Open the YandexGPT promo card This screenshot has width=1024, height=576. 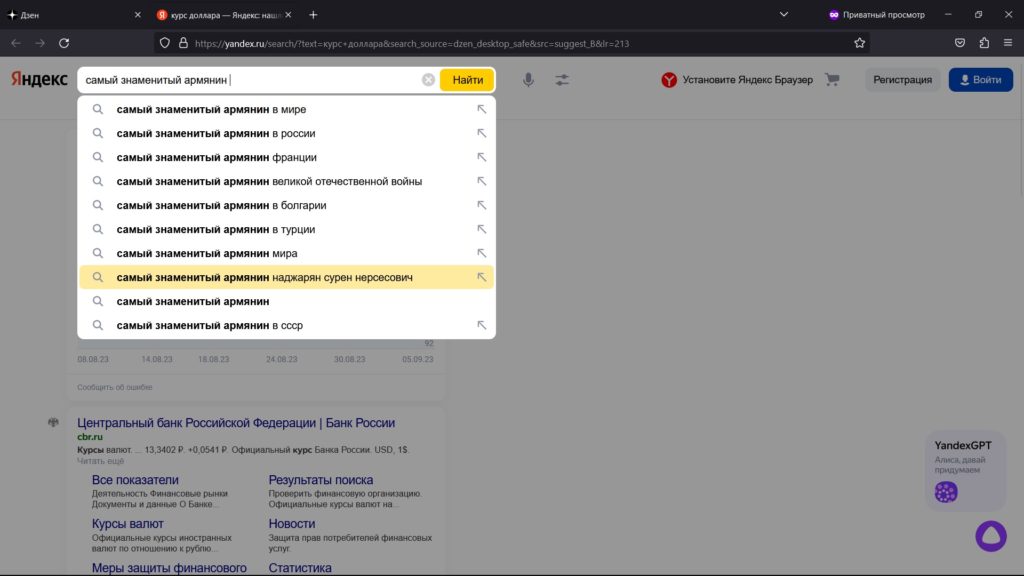[x=965, y=470]
